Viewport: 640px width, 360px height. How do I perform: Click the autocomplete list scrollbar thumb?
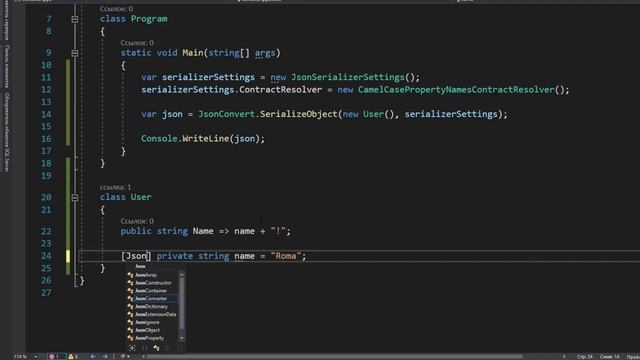click(x=182, y=304)
